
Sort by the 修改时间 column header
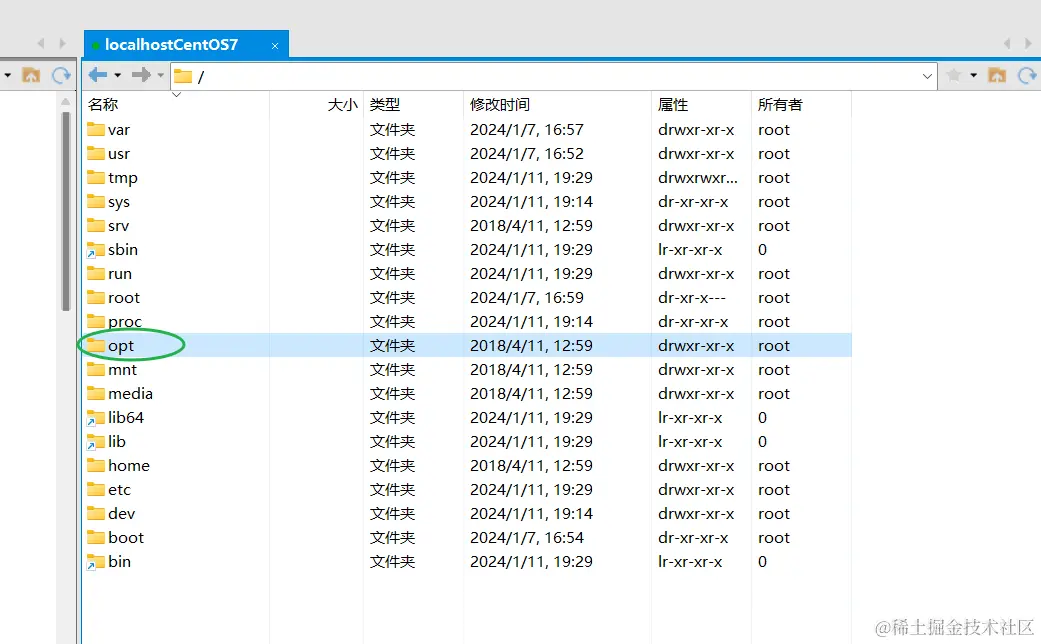click(500, 105)
